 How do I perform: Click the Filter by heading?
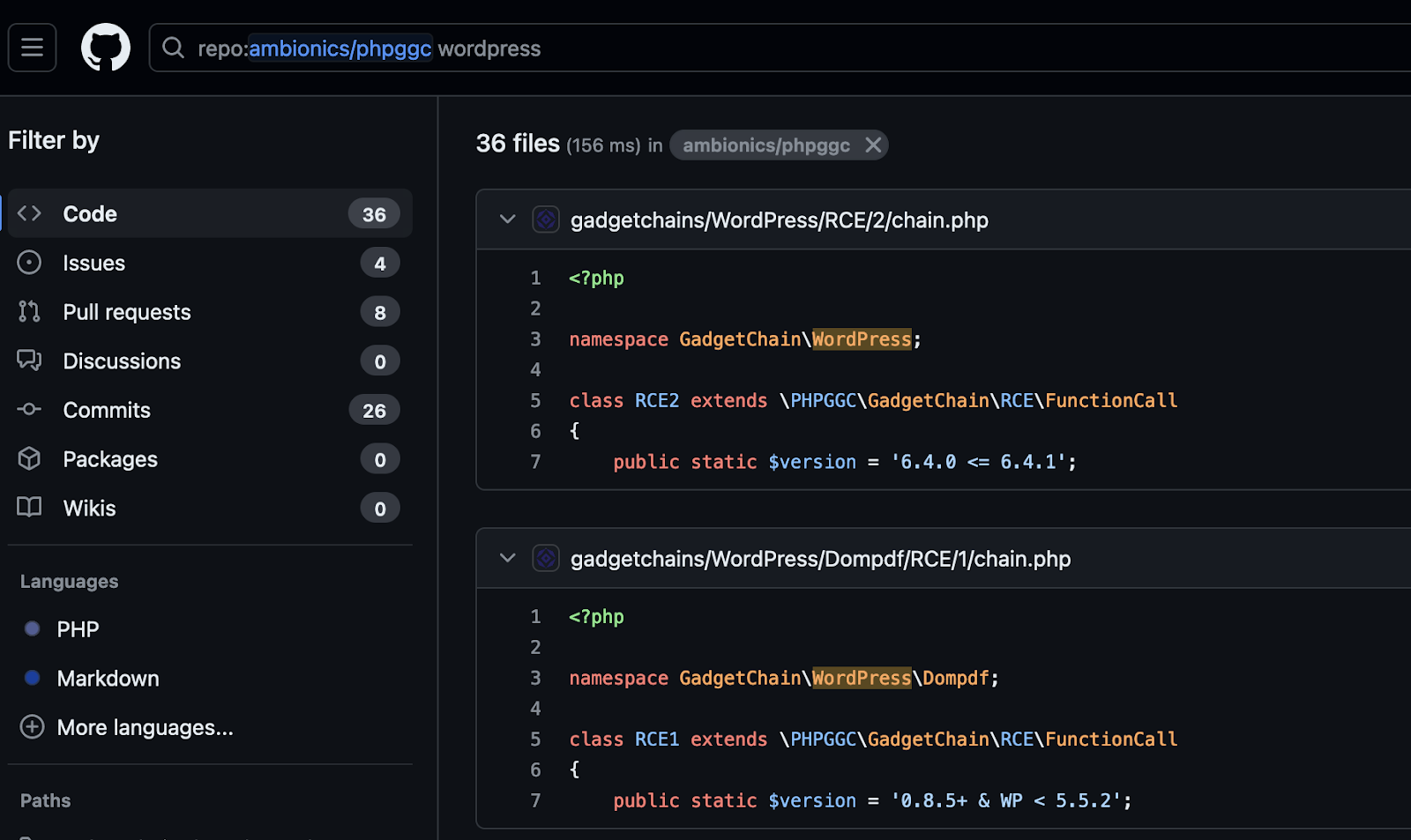click(54, 140)
